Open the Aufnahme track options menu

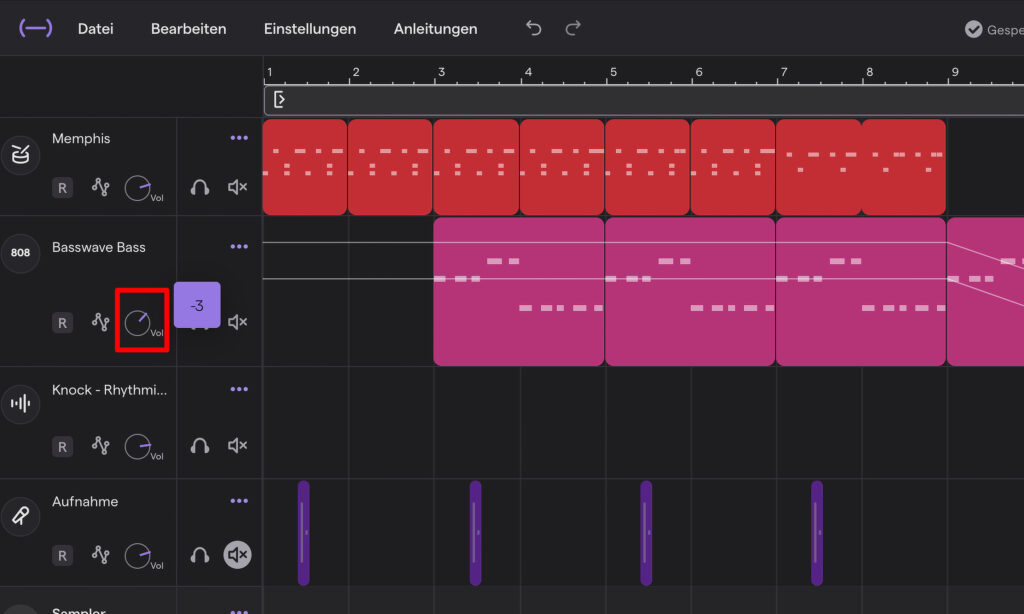(239, 501)
